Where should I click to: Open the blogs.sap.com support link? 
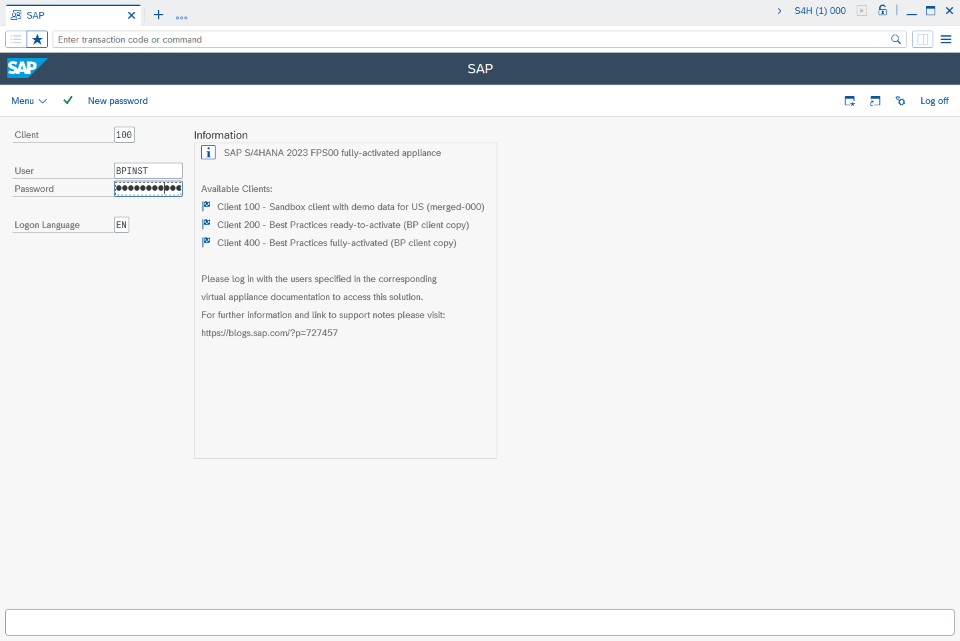[268, 332]
